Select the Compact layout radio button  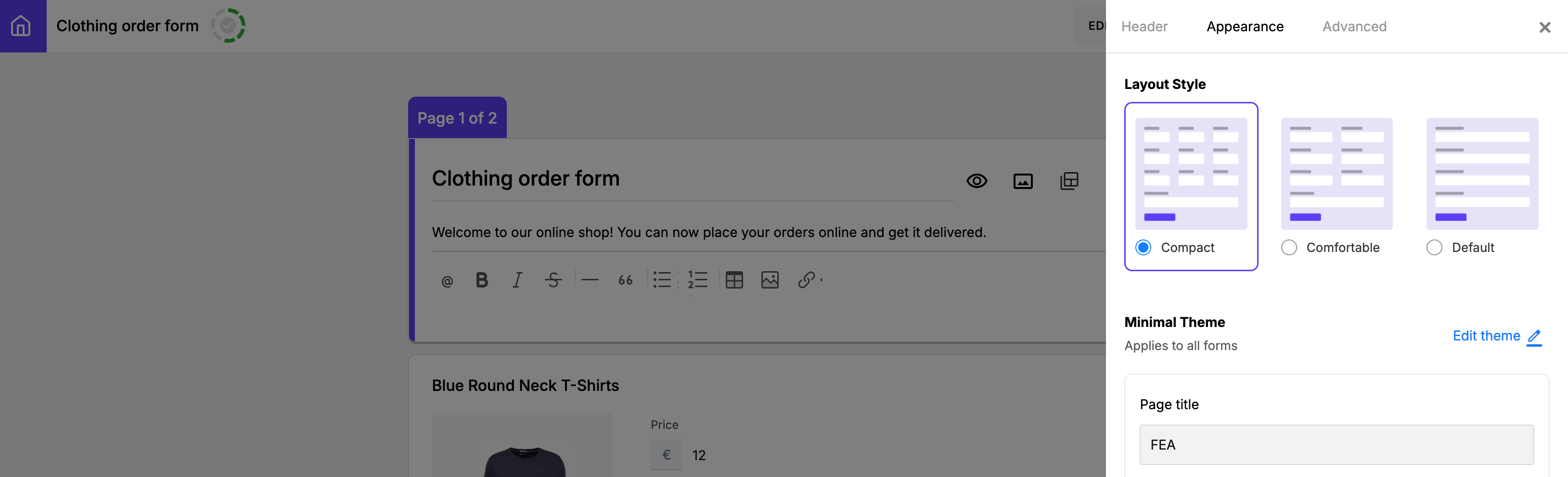point(1143,248)
